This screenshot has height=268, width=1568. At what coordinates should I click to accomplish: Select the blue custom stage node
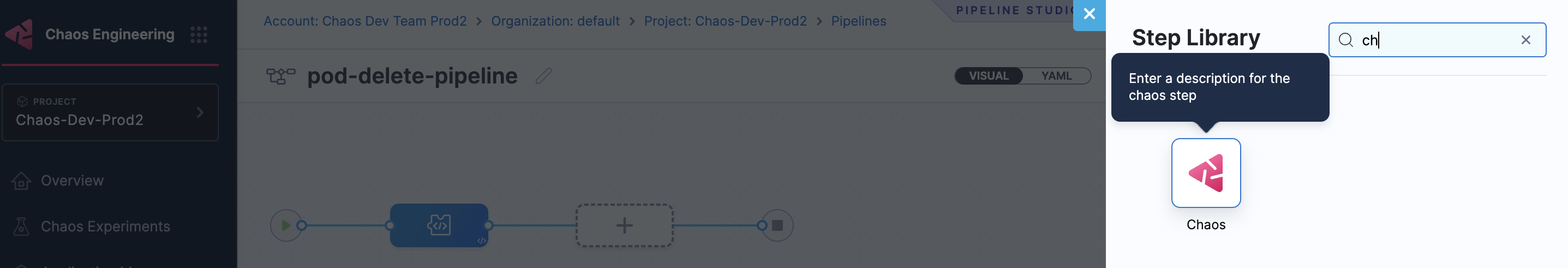tap(439, 225)
